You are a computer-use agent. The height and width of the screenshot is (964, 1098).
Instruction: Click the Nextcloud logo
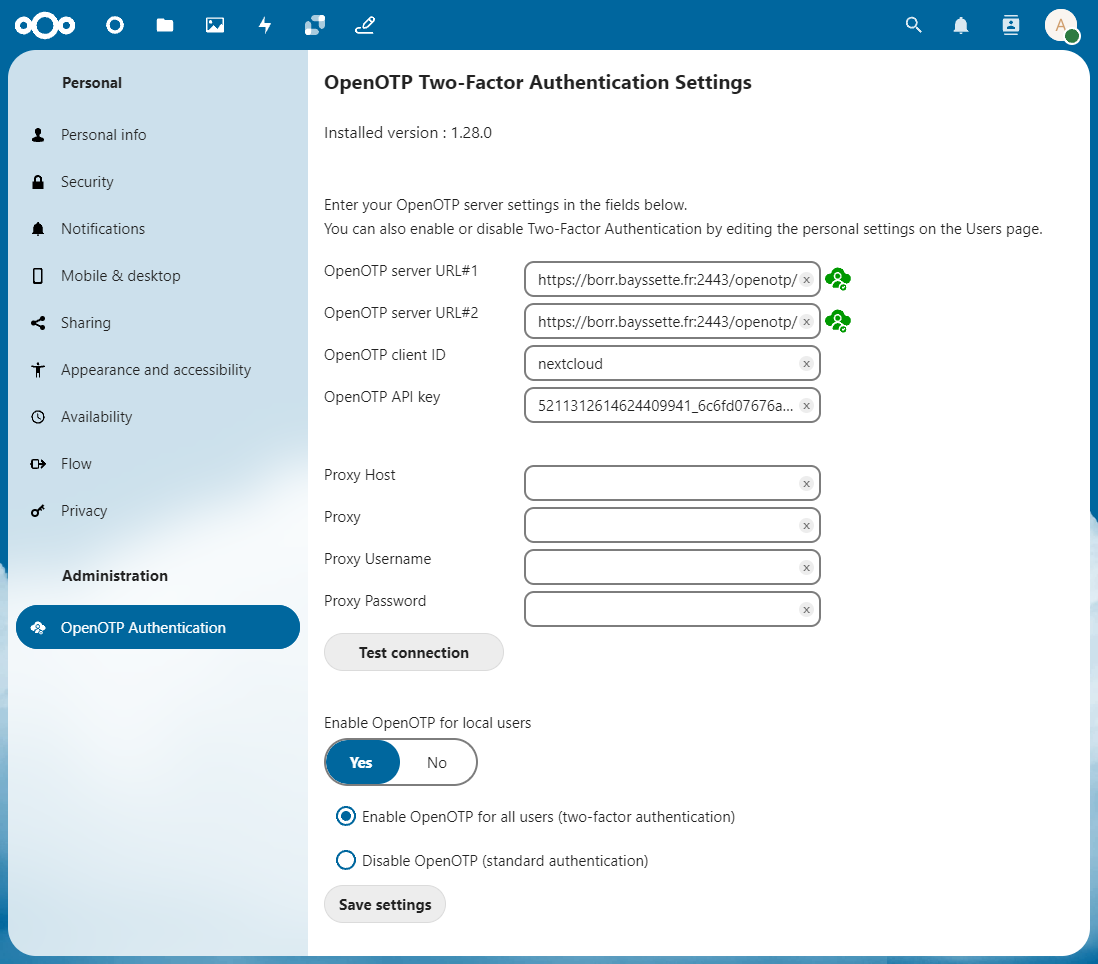45,26
